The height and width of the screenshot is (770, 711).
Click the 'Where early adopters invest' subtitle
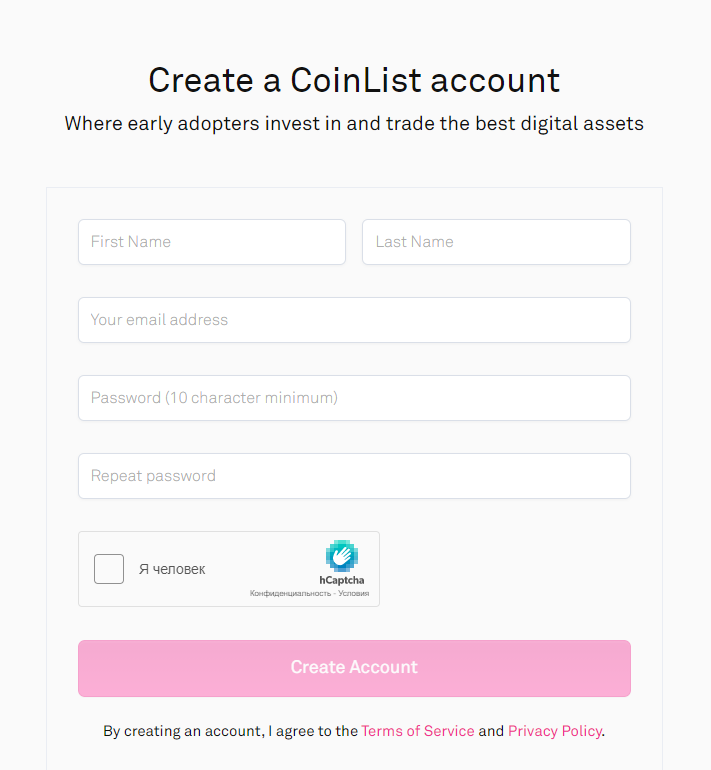354,124
